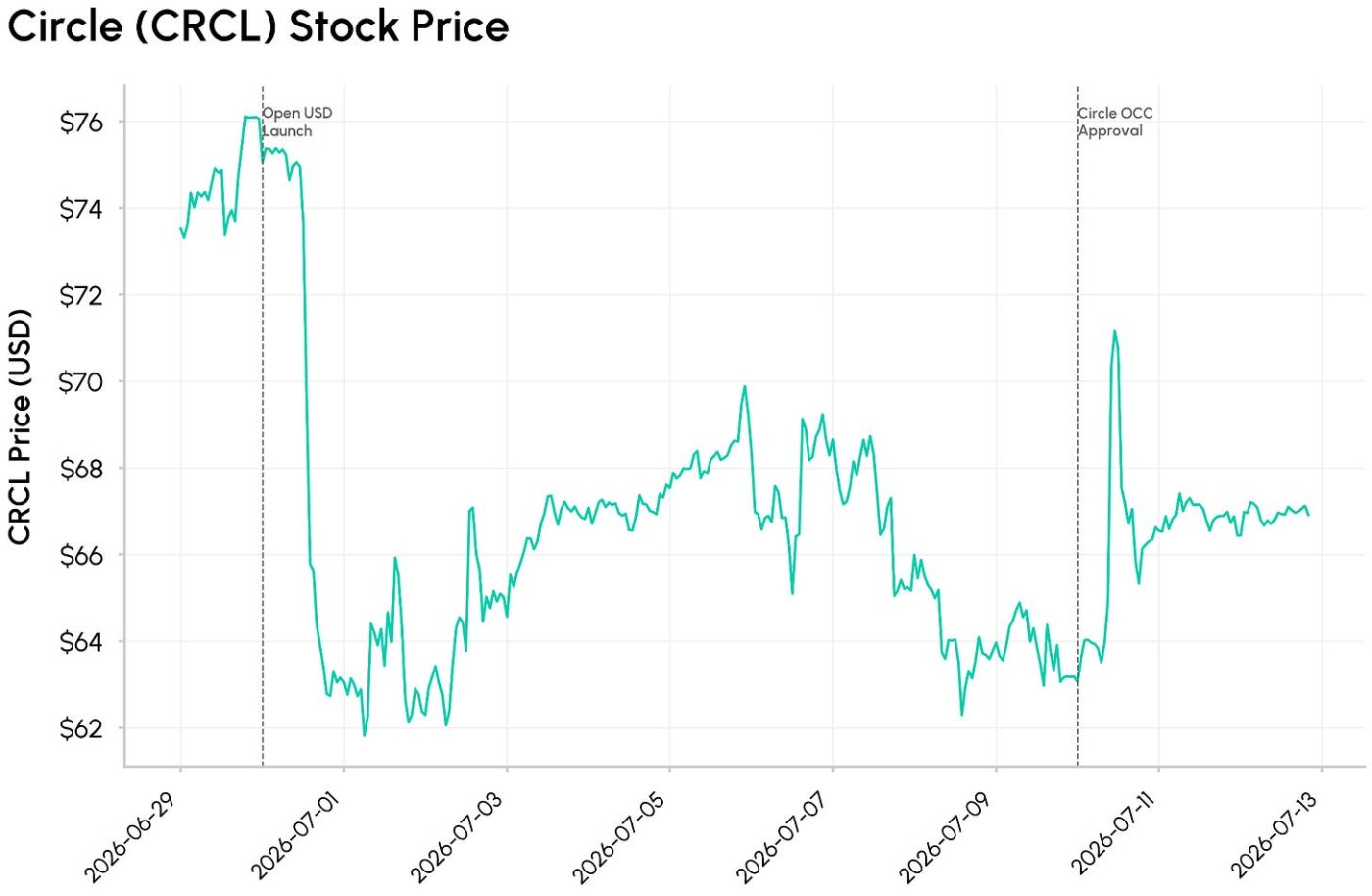Click the CRCL Price (USD) axis title
Viewport: 1372px width, 896px height.
pos(20,426)
